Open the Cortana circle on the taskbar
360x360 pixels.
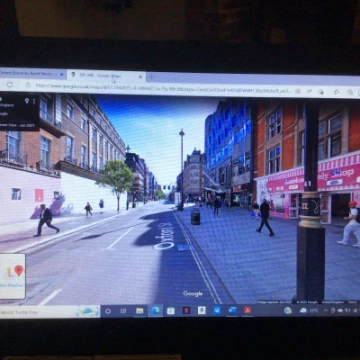click(x=108, y=311)
